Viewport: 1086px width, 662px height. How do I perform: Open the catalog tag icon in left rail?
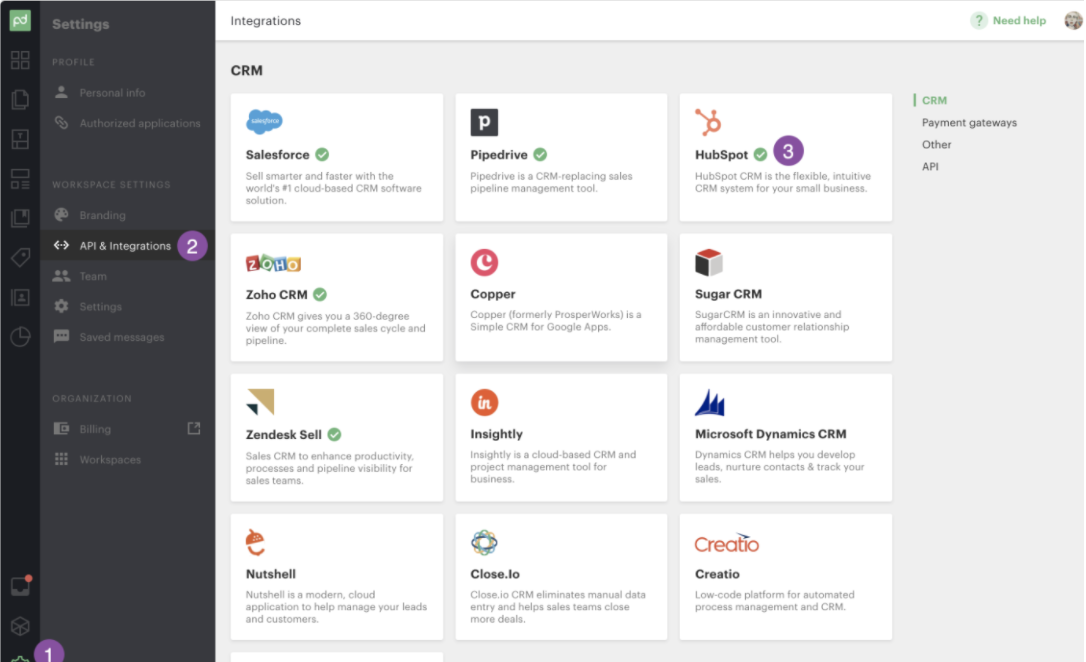click(x=20, y=258)
